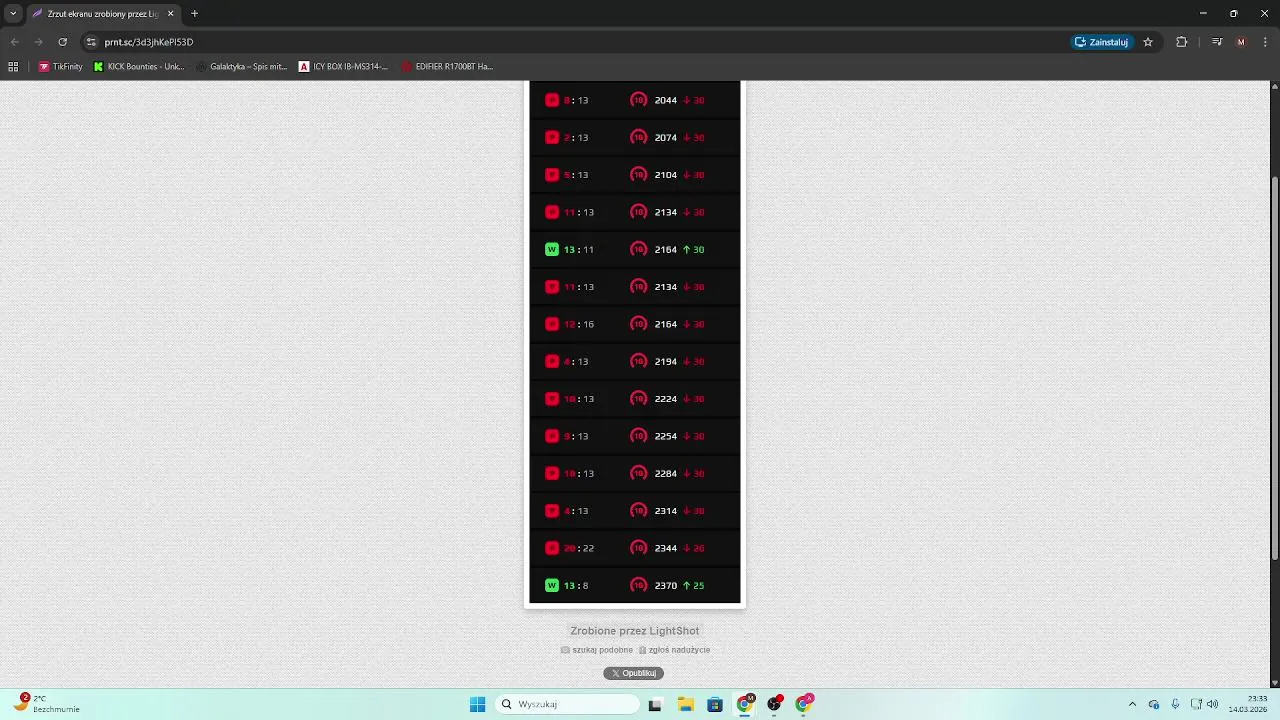Click the match row with rating 2074
This screenshot has width=1280, height=720.
(x=635, y=137)
